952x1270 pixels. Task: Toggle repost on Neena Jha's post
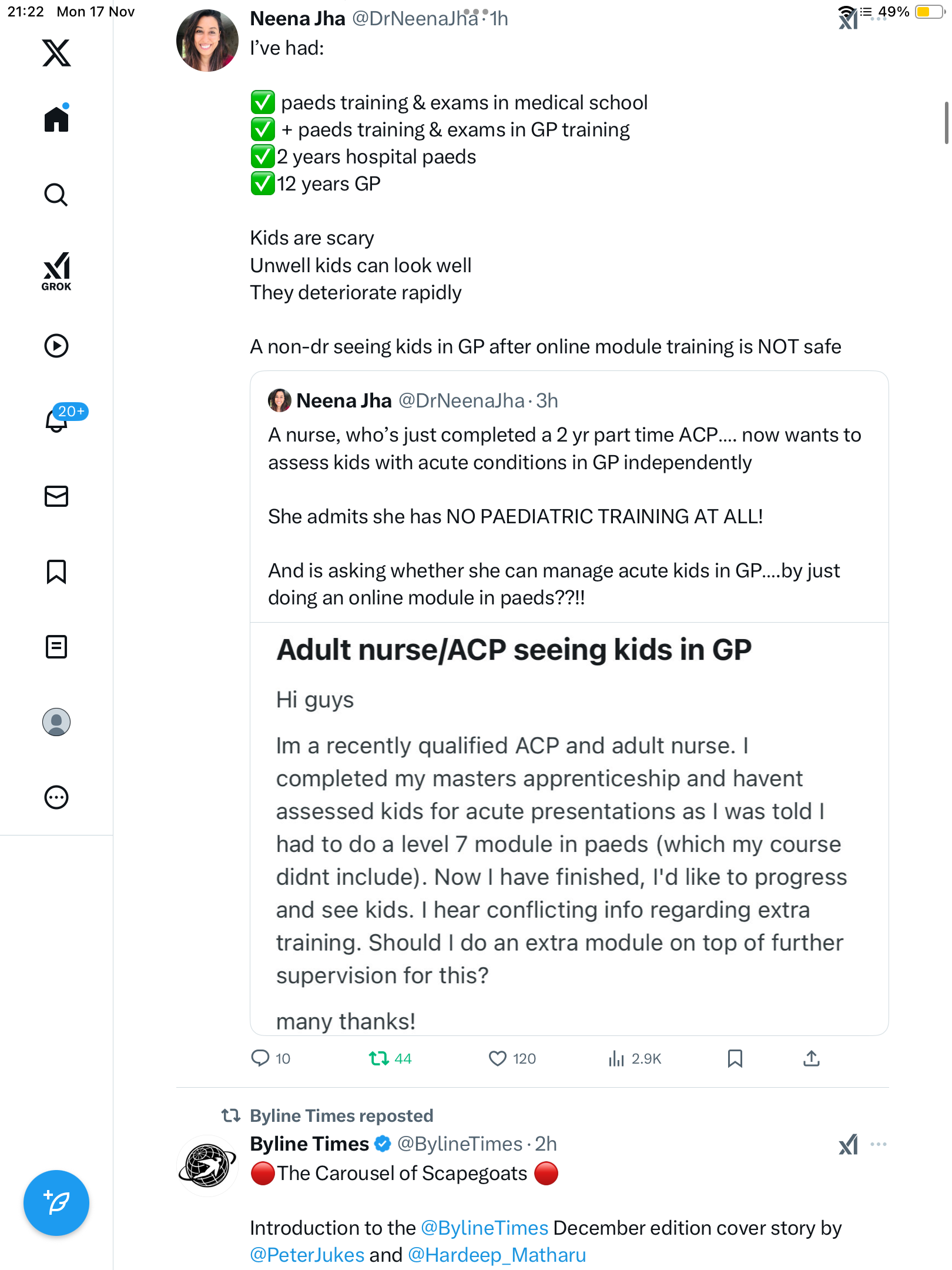pos(379,1058)
